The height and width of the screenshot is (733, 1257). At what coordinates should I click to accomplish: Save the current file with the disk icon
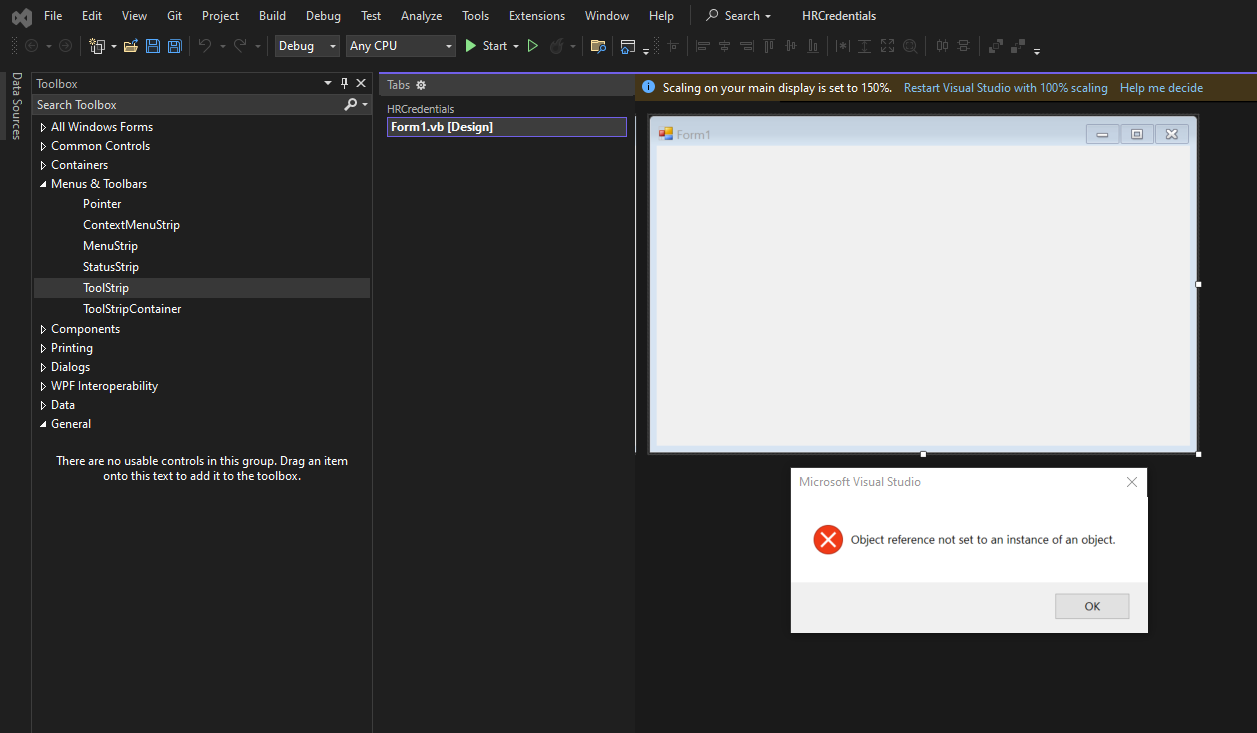click(x=153, y=46)
